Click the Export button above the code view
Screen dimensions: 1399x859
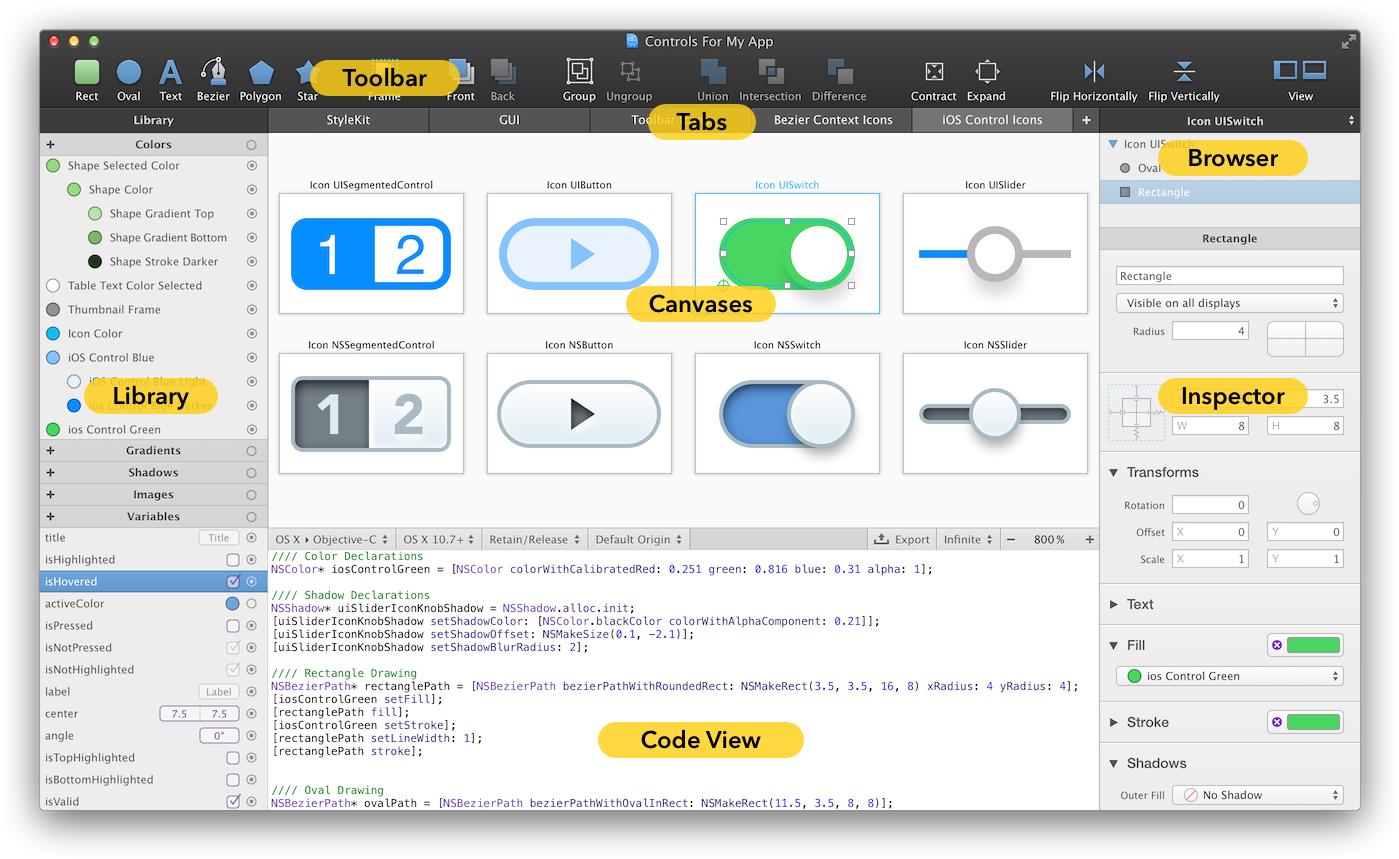901,538
